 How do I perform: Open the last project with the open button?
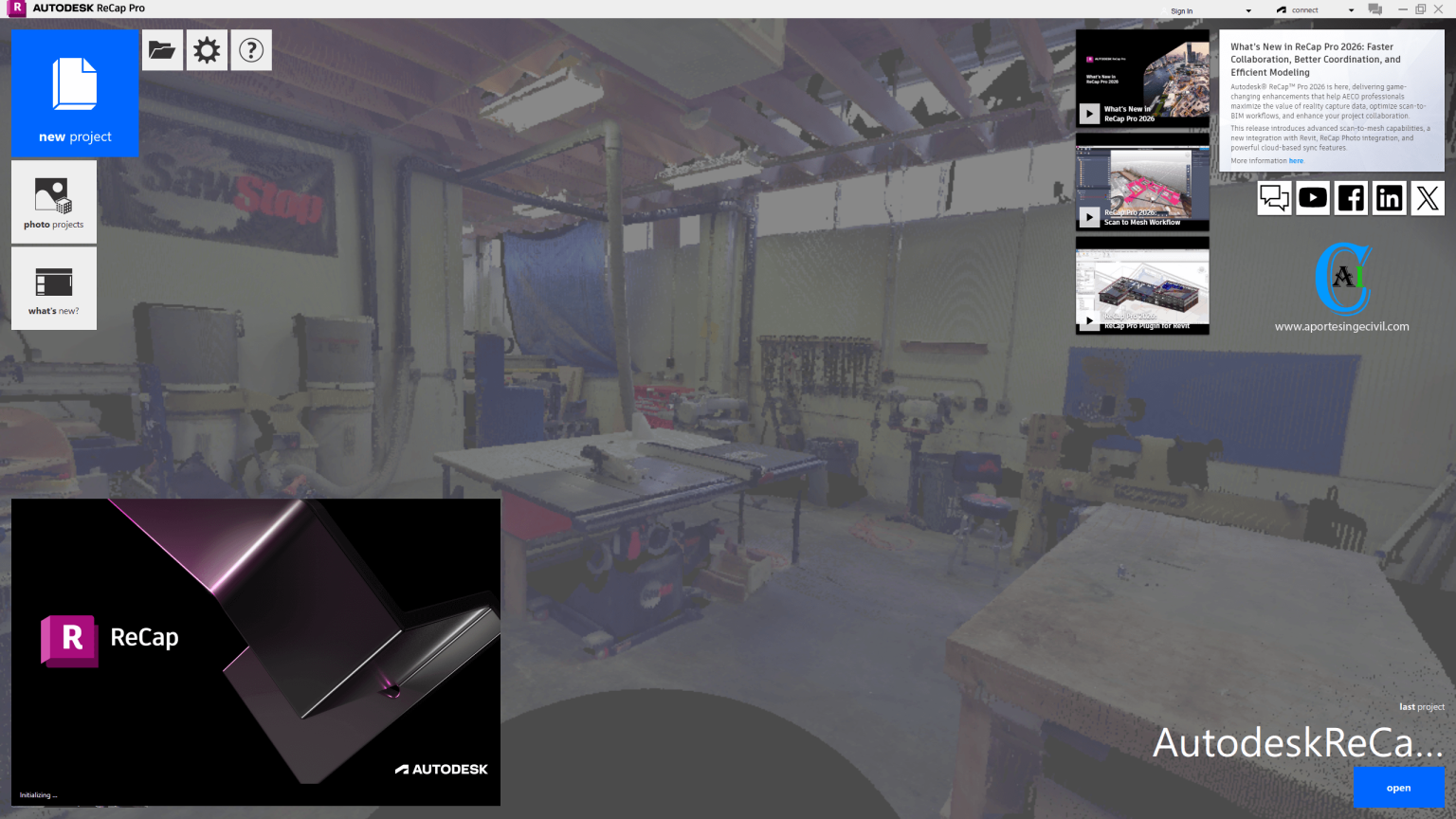pyautogui.click(x=1398, y=787)
